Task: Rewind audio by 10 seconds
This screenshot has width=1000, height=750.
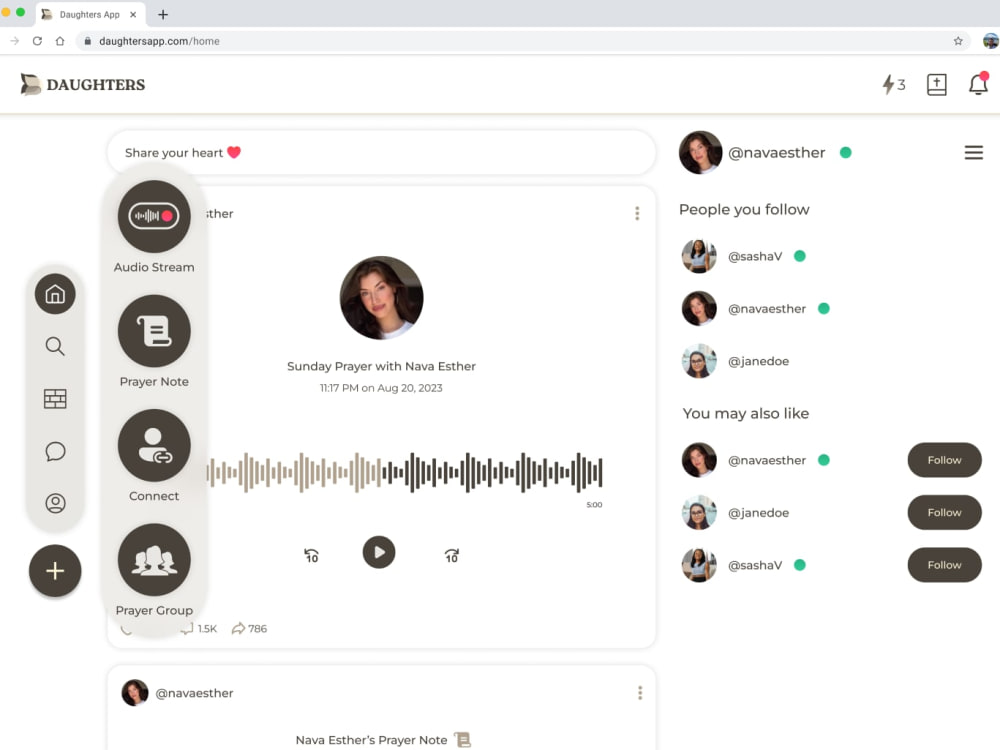Action: (x=311, y=555)
